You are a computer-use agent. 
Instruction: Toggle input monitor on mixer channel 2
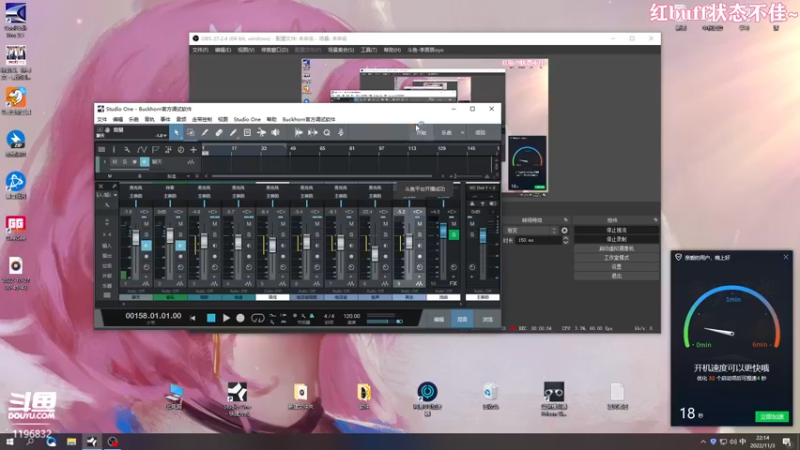(x=181, y=246)
